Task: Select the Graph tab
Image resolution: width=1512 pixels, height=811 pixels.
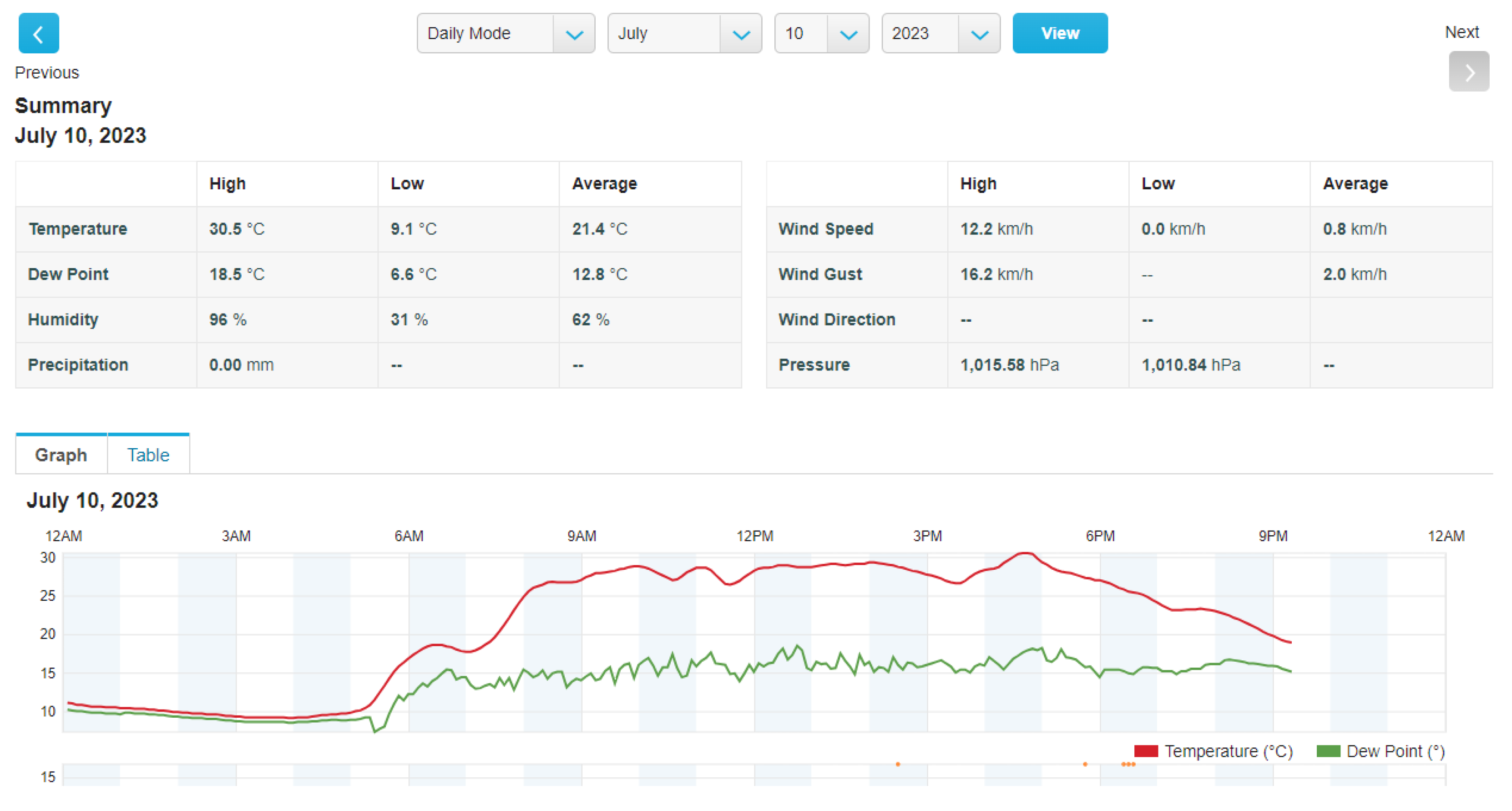Action: tap(61, 455)
